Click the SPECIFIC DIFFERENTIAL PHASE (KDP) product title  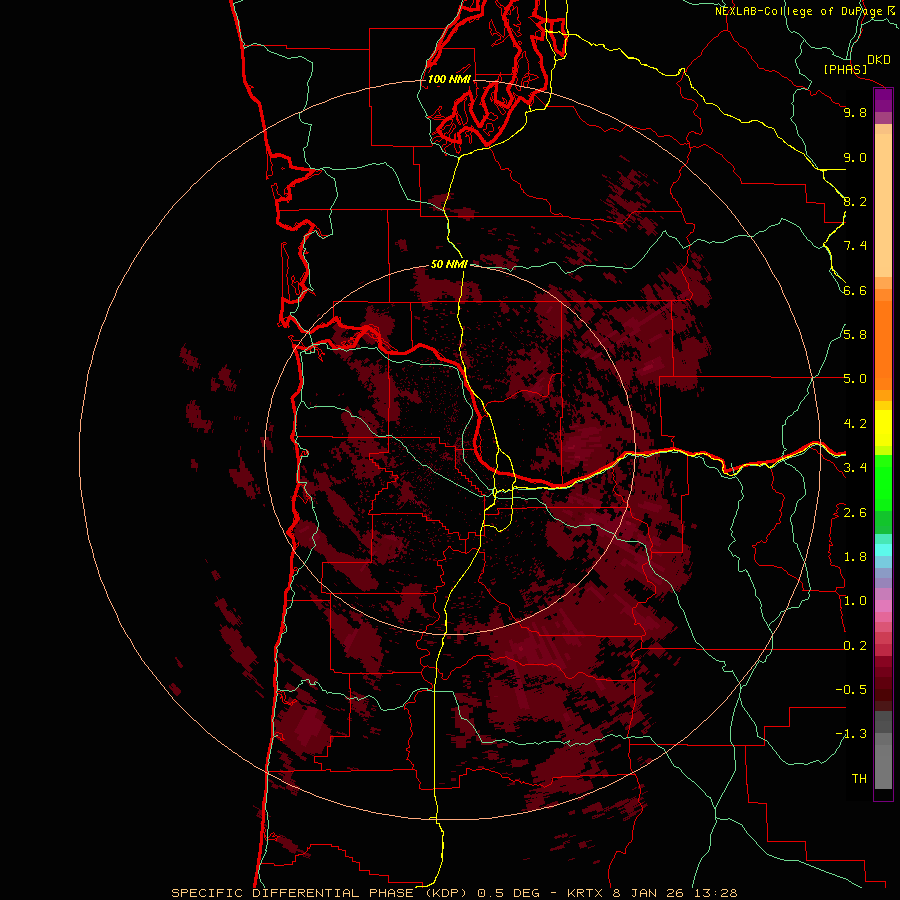tap(323, 893)
